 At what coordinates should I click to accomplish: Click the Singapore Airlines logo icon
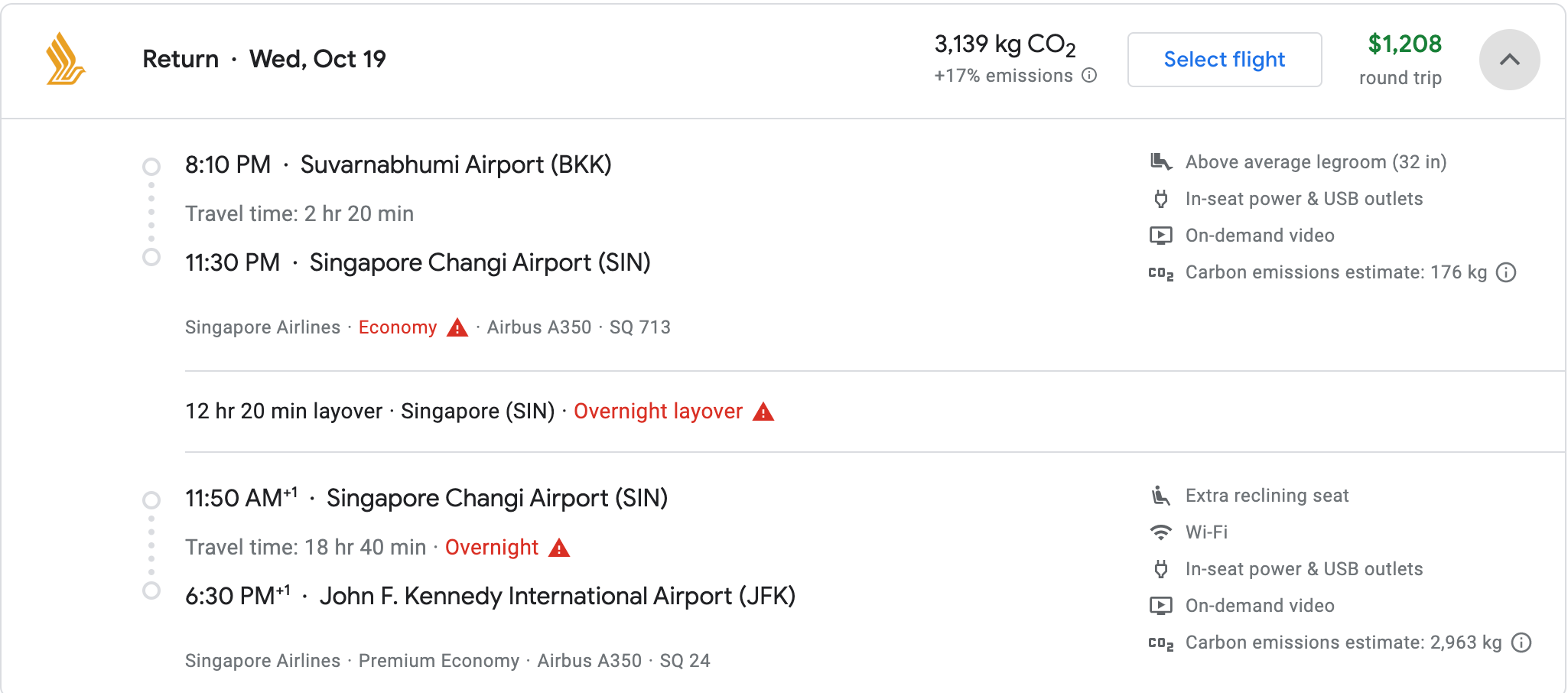point(65,59)
